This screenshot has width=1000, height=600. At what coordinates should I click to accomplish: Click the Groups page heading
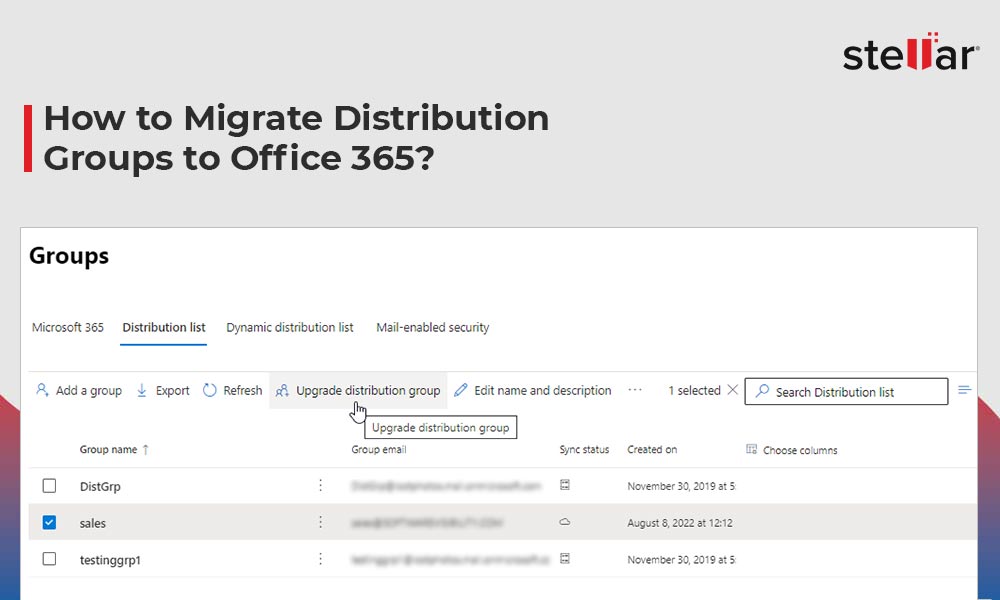point(69,256)
